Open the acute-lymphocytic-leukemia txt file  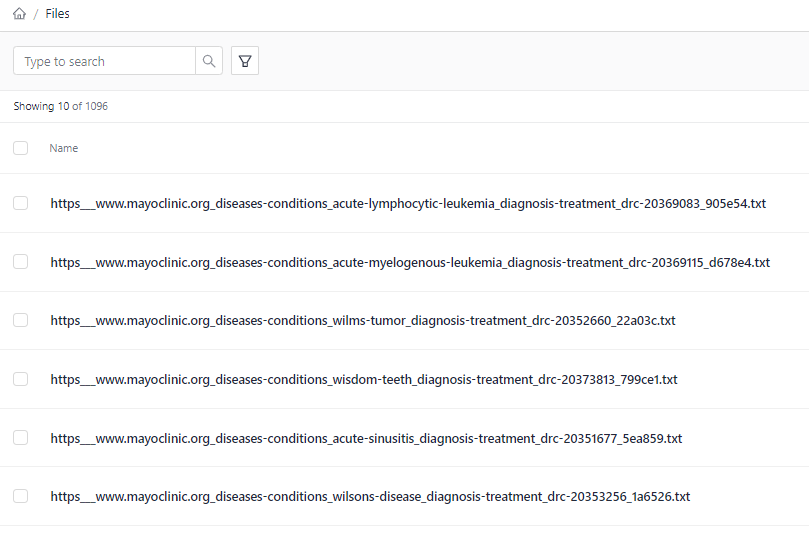[x=408, y=204]
